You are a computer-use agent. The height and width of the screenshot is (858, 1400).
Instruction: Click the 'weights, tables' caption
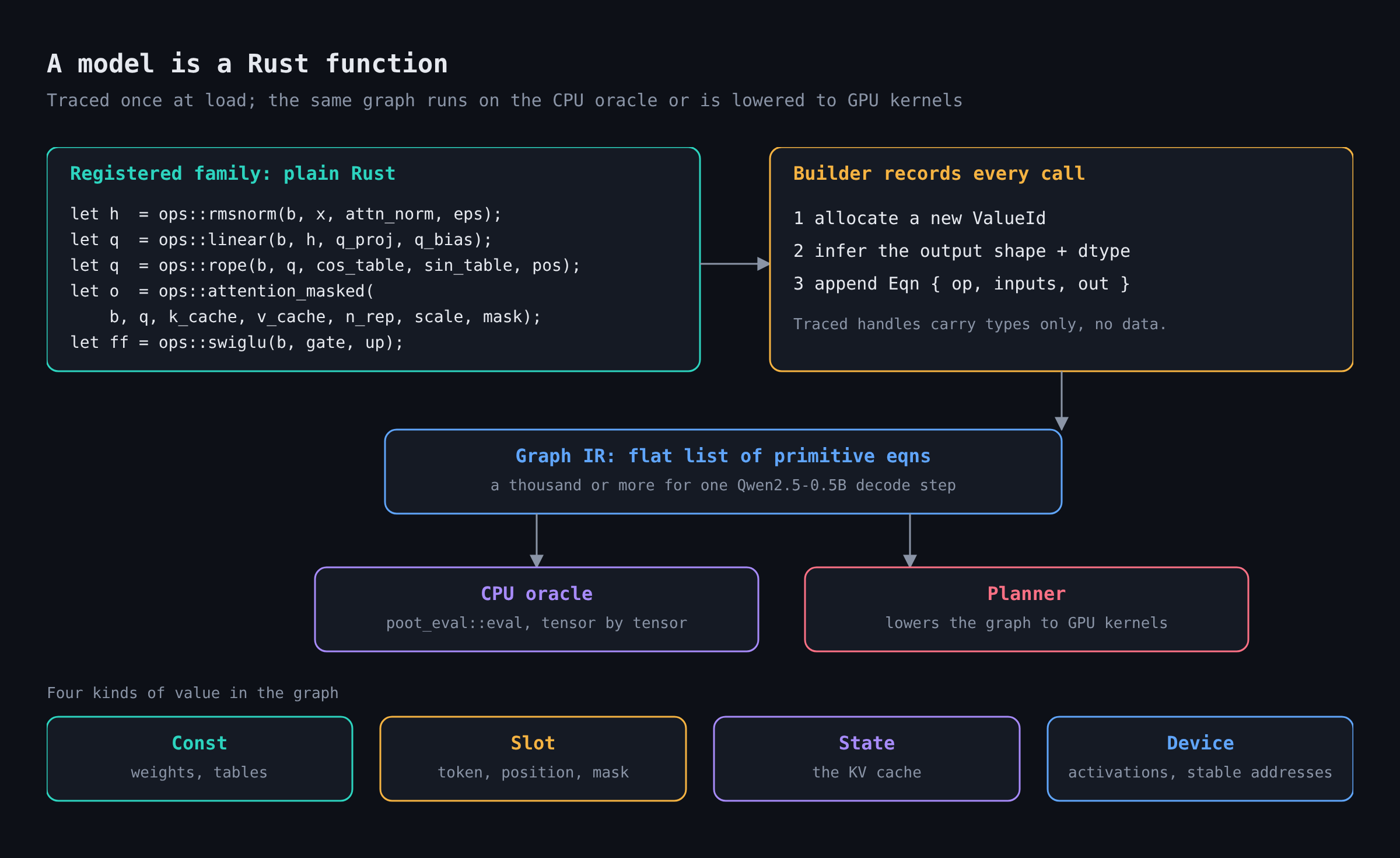(199, 772)
